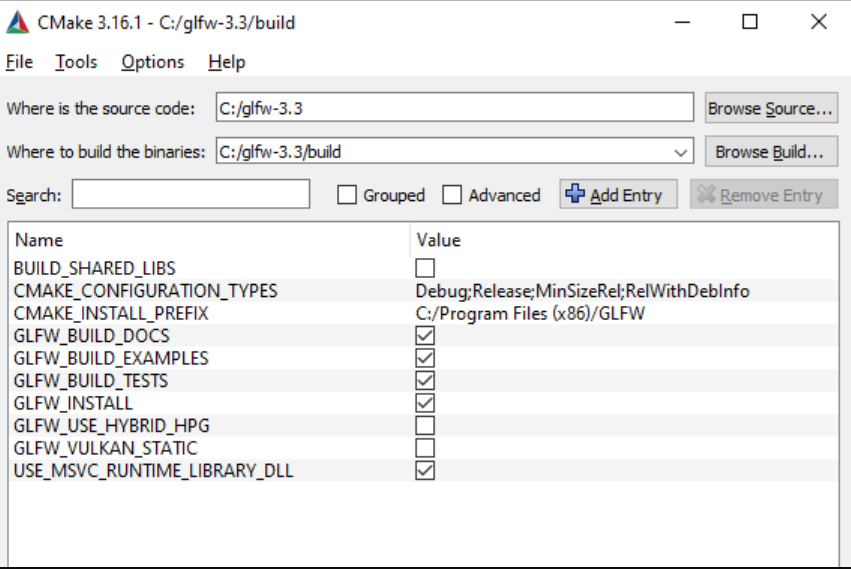Open the Options menu
Viewport: 851px width, 569px height.
(152, 62)
